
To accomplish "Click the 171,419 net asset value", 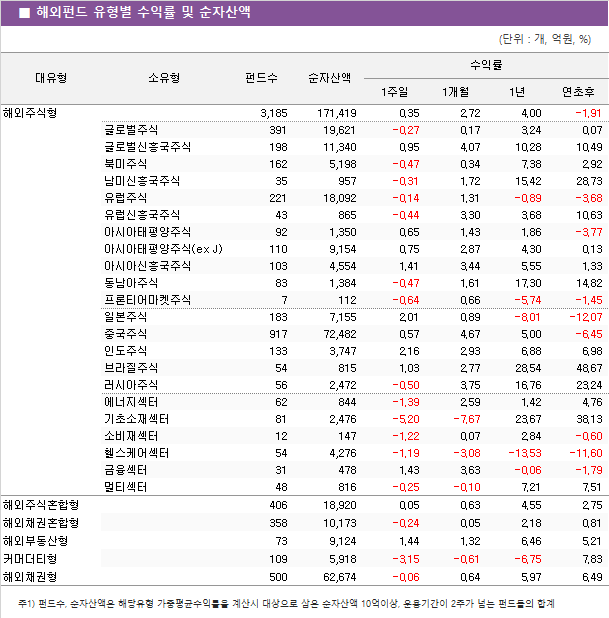I will 337,114.
